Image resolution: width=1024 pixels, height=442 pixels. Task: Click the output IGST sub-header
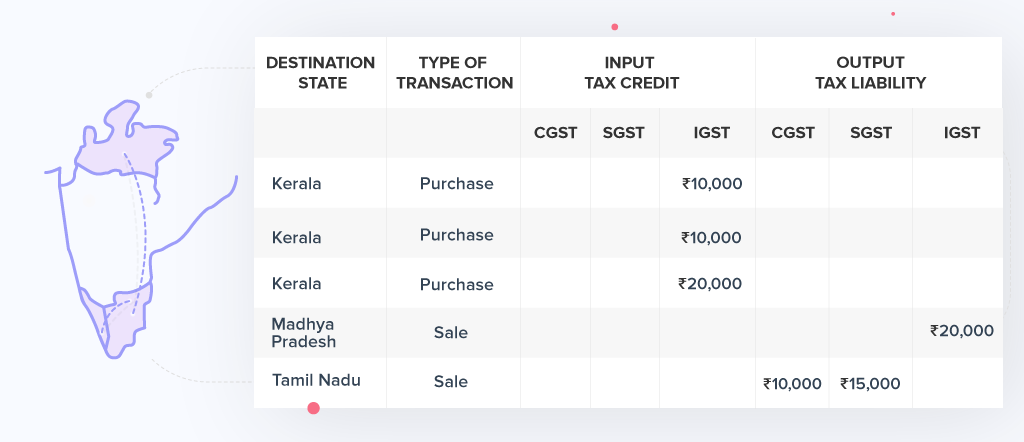(961, 132)
